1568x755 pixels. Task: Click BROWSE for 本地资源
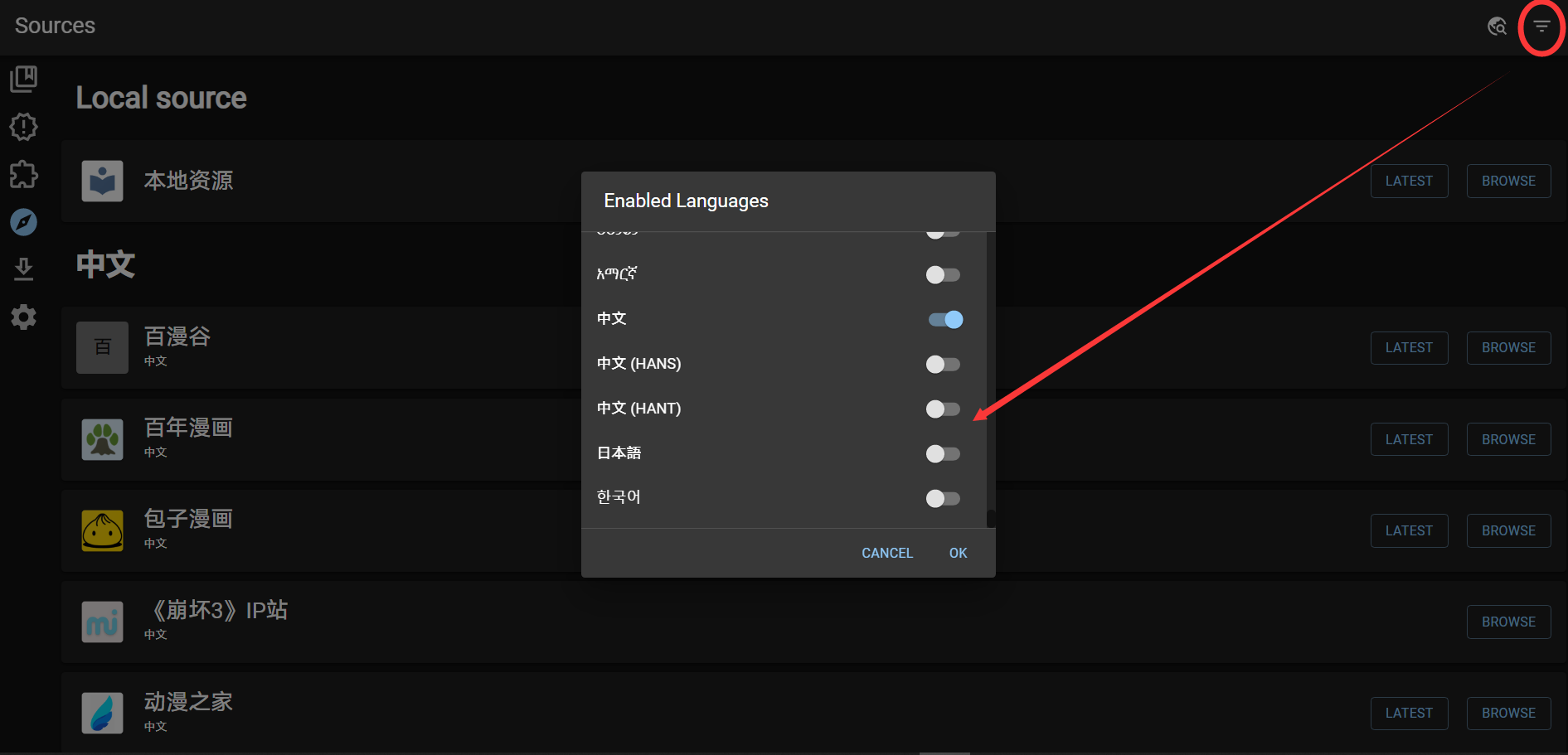(1508, 181)
